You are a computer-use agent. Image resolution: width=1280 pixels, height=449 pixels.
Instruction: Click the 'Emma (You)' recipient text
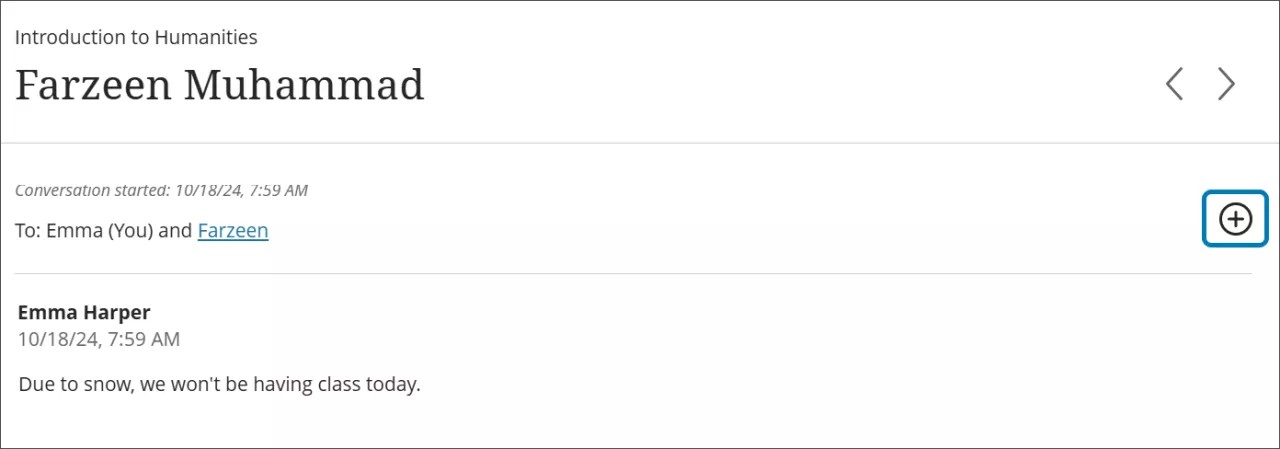(x=100, y=230)
